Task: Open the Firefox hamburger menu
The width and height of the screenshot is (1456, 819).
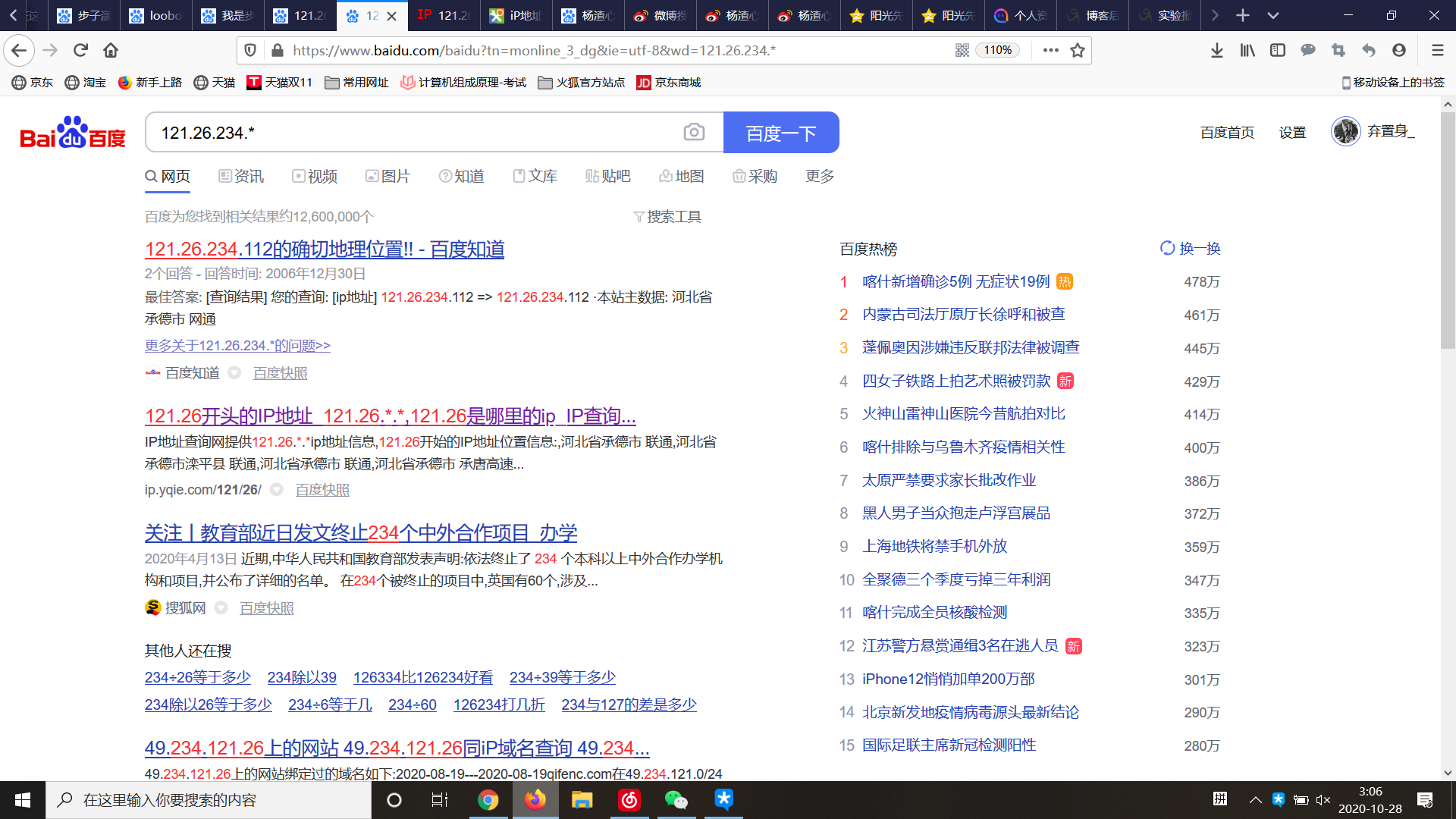Action: [1437, 50]
